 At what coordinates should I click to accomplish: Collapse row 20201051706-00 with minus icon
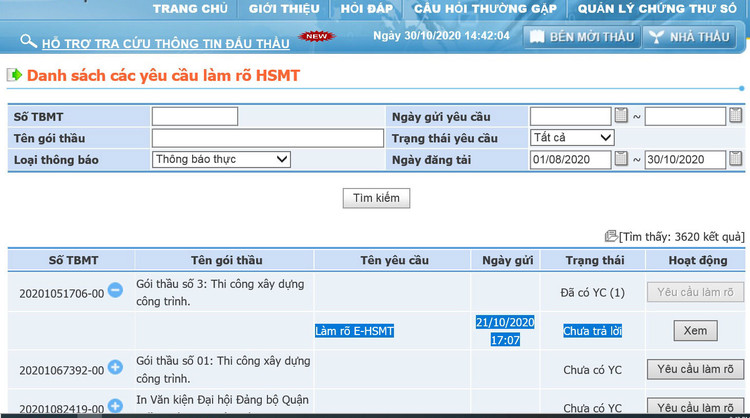(115, 290)
